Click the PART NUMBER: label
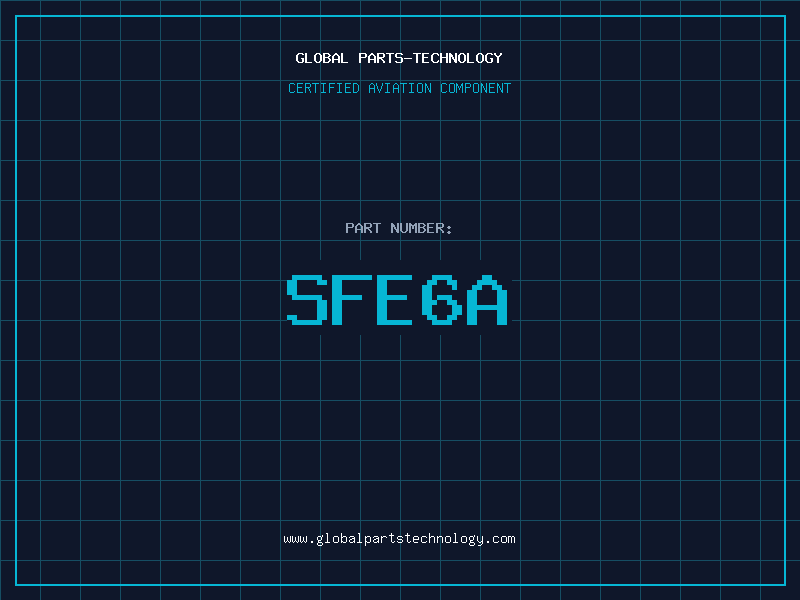 pos(399,228)
